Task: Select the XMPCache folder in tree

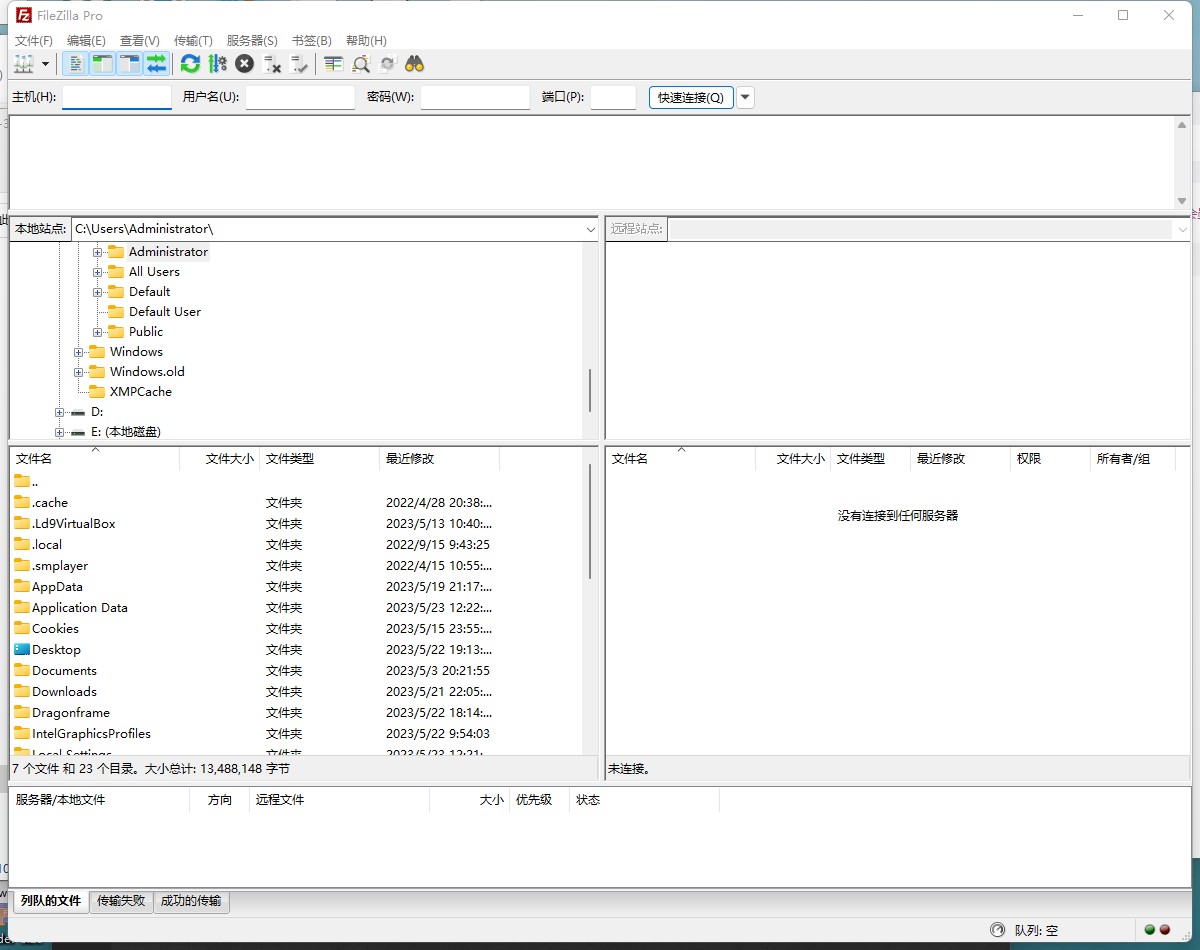Action: tap(140, 392)
